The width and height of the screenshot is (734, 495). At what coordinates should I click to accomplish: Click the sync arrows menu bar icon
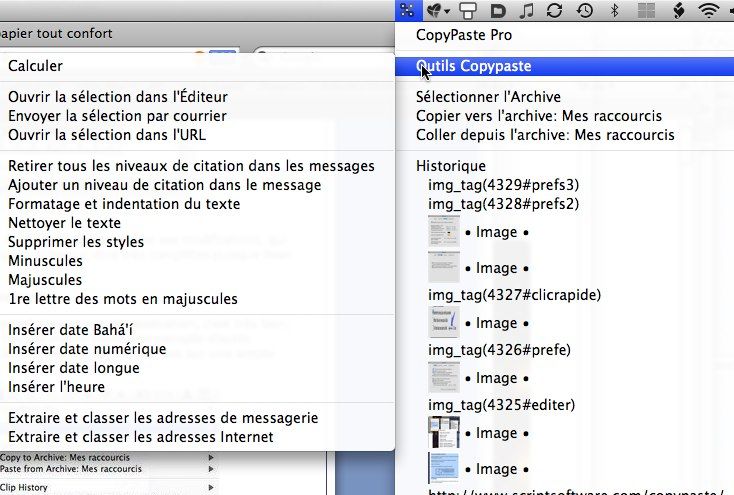pos(555,11)
